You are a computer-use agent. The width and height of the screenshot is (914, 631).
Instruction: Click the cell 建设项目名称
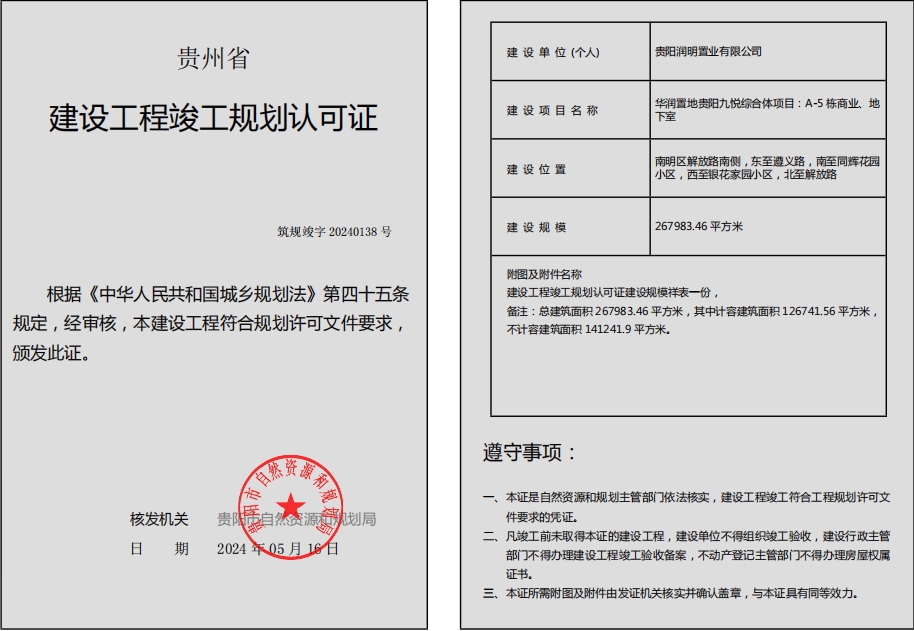pos(570,110)
